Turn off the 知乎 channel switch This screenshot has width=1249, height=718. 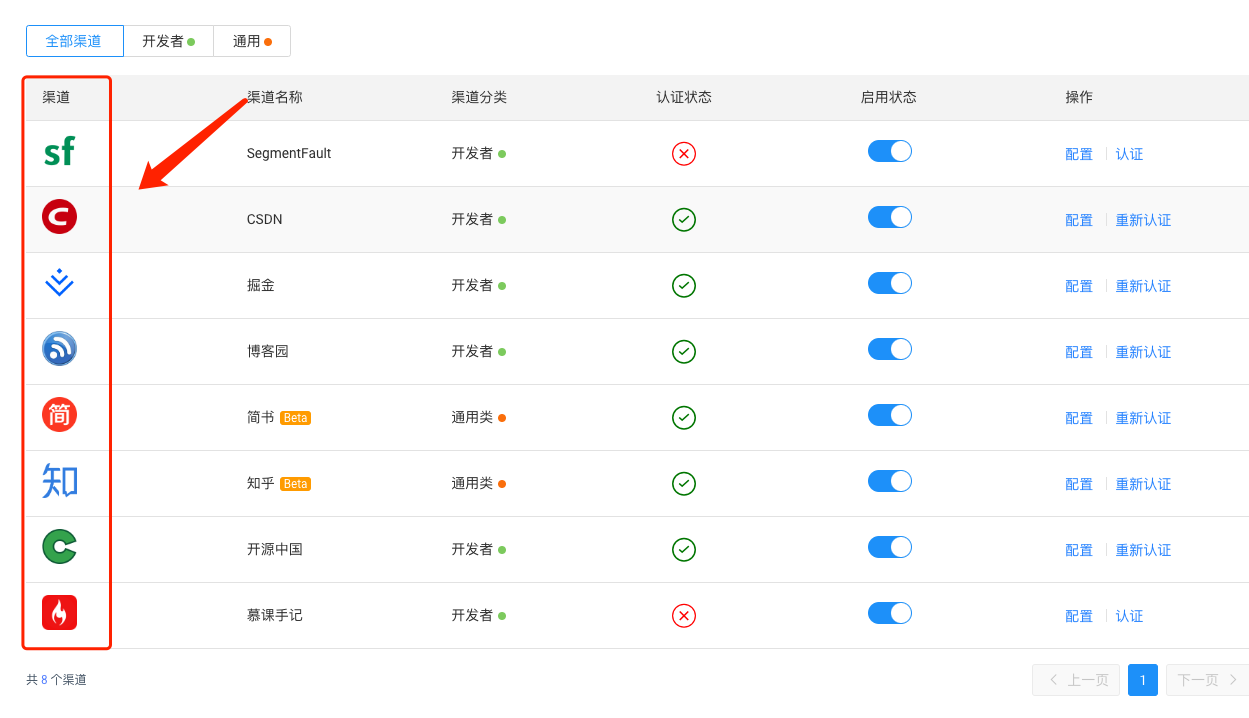click(890, 481)
